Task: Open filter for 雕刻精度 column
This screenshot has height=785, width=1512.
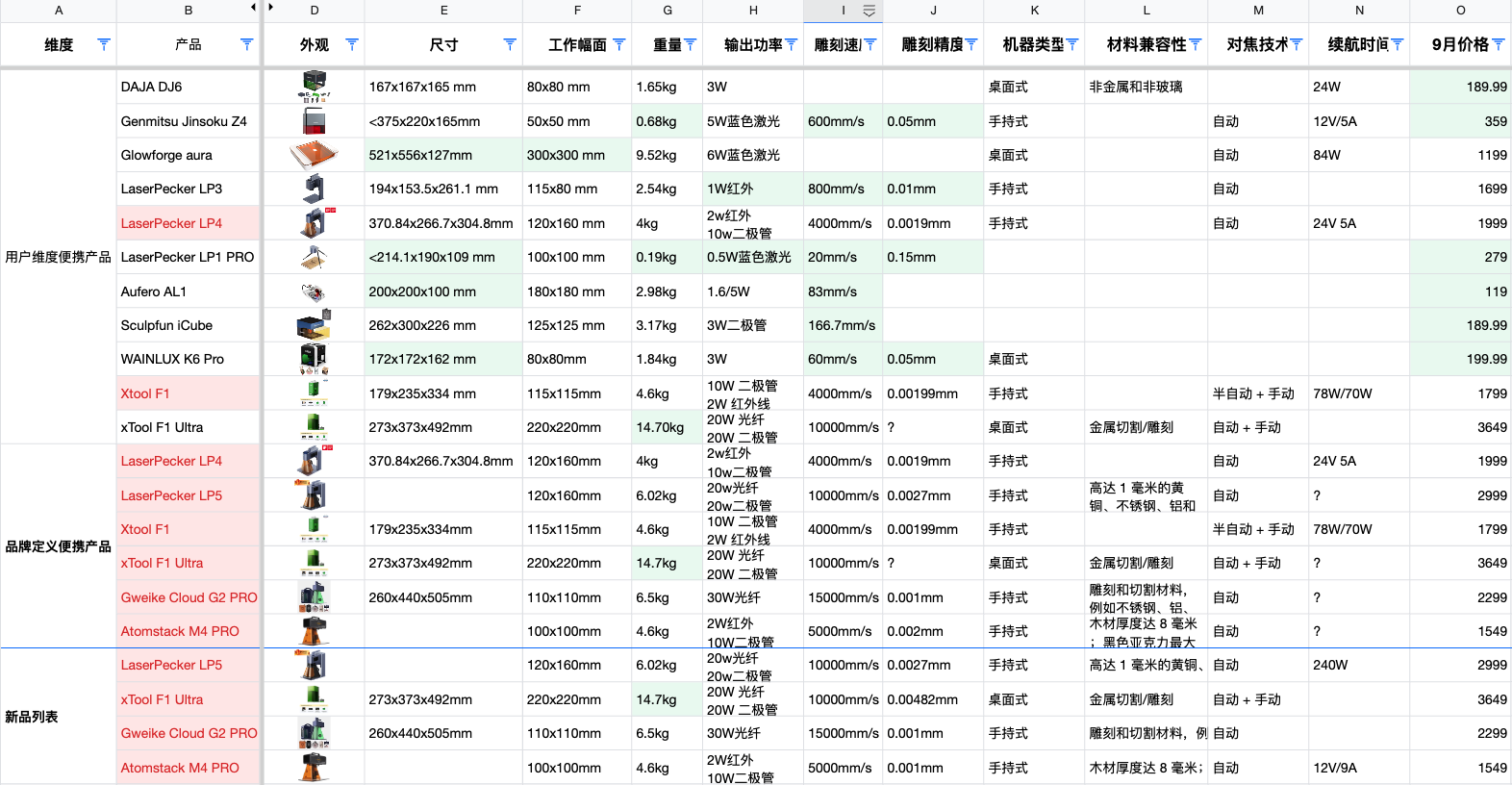Action: (x=971, y=44)
